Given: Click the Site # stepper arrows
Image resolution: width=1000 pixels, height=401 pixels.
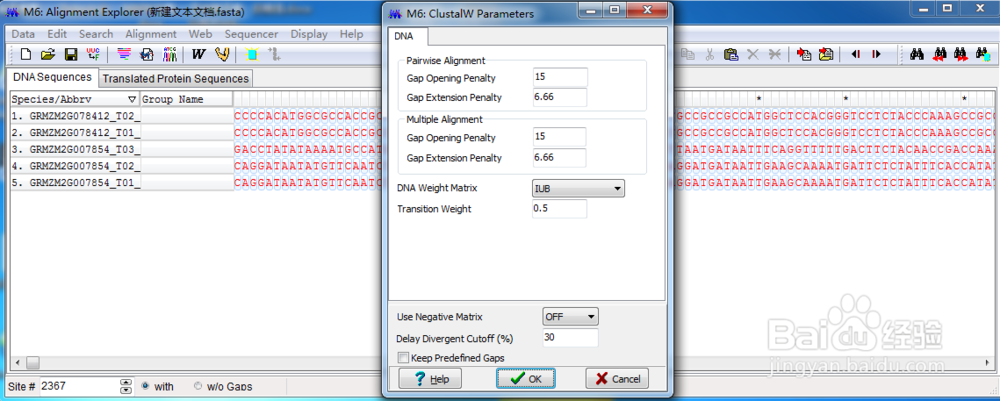Looking at the screenshot, I should coord(126,386).
